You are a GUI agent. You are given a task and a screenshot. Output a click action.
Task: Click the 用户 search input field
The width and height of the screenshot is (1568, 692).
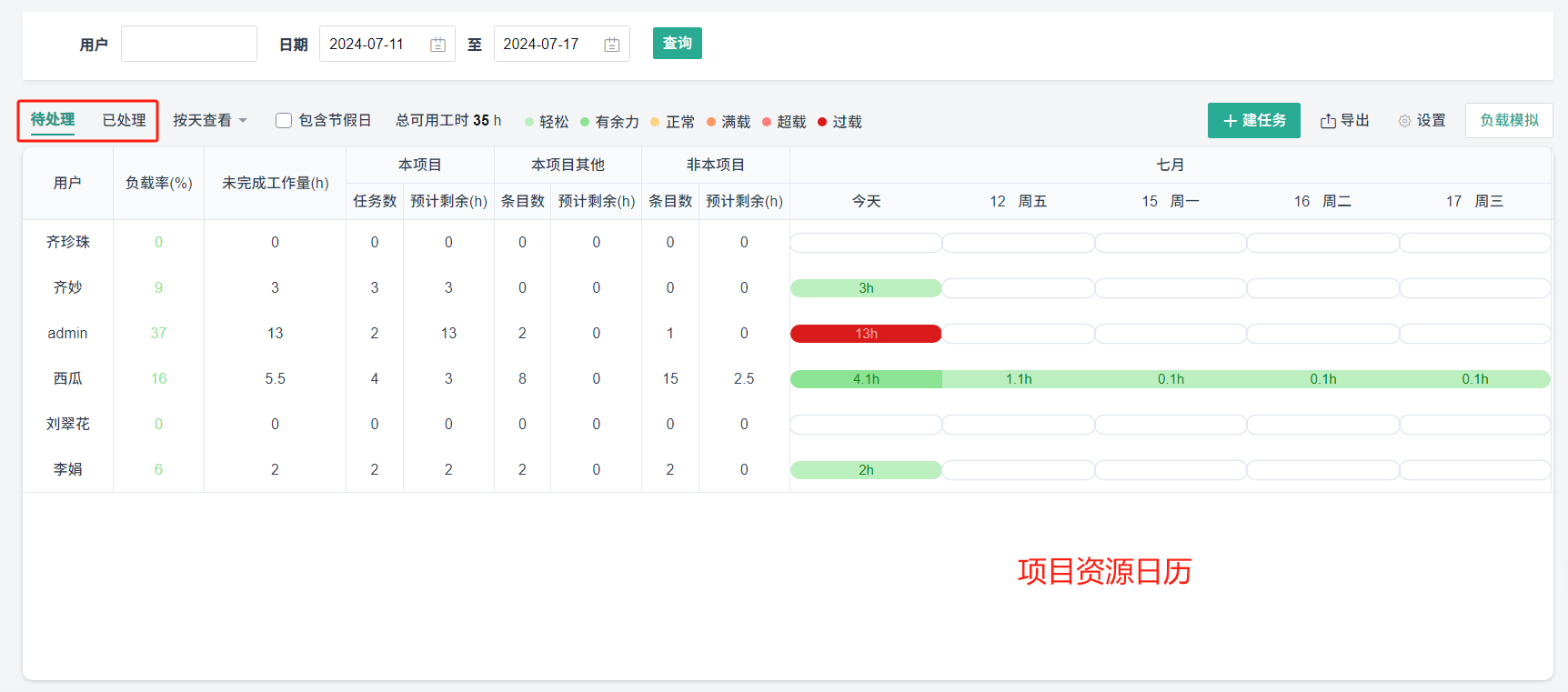tap(189, 44)
